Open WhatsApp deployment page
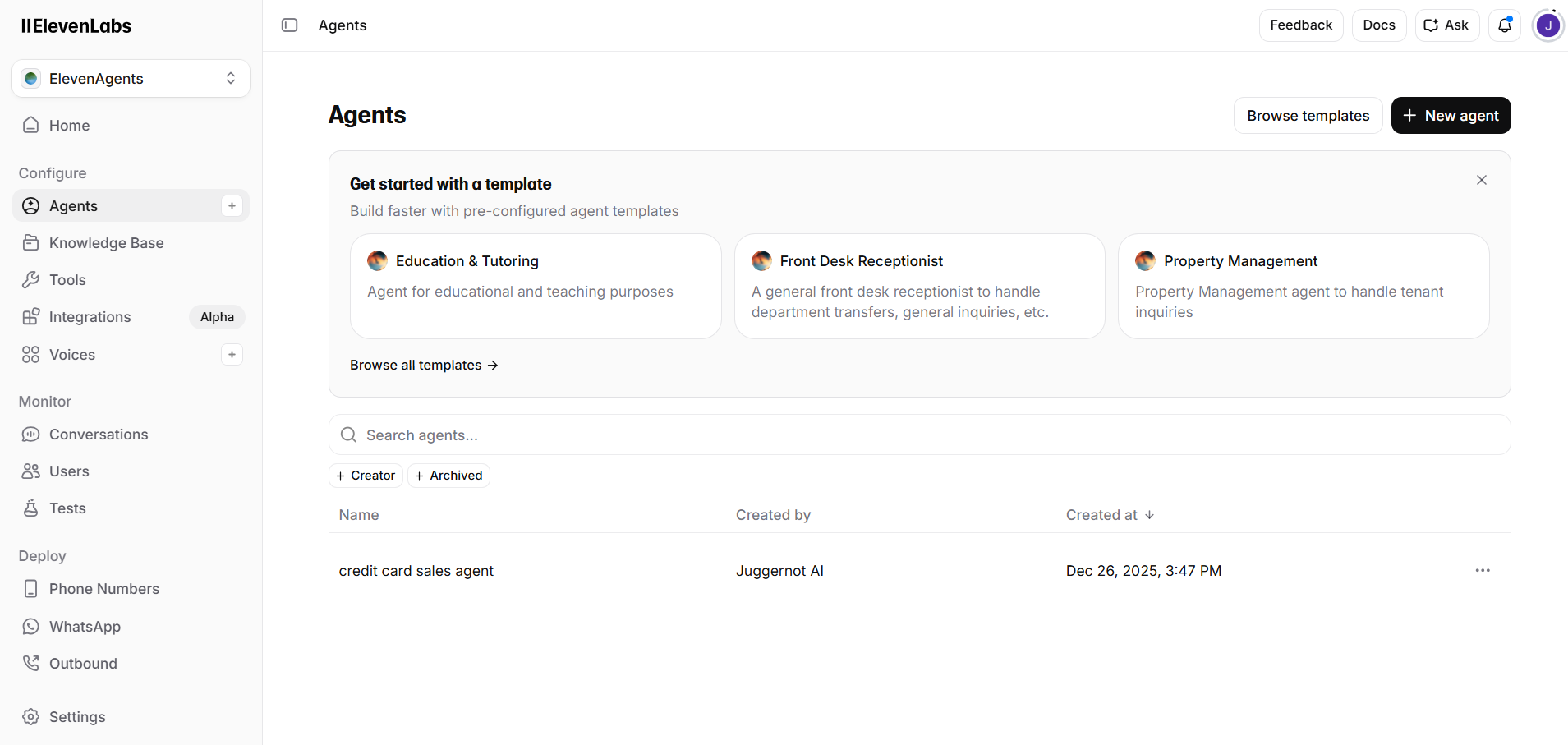 click(85, 627)
